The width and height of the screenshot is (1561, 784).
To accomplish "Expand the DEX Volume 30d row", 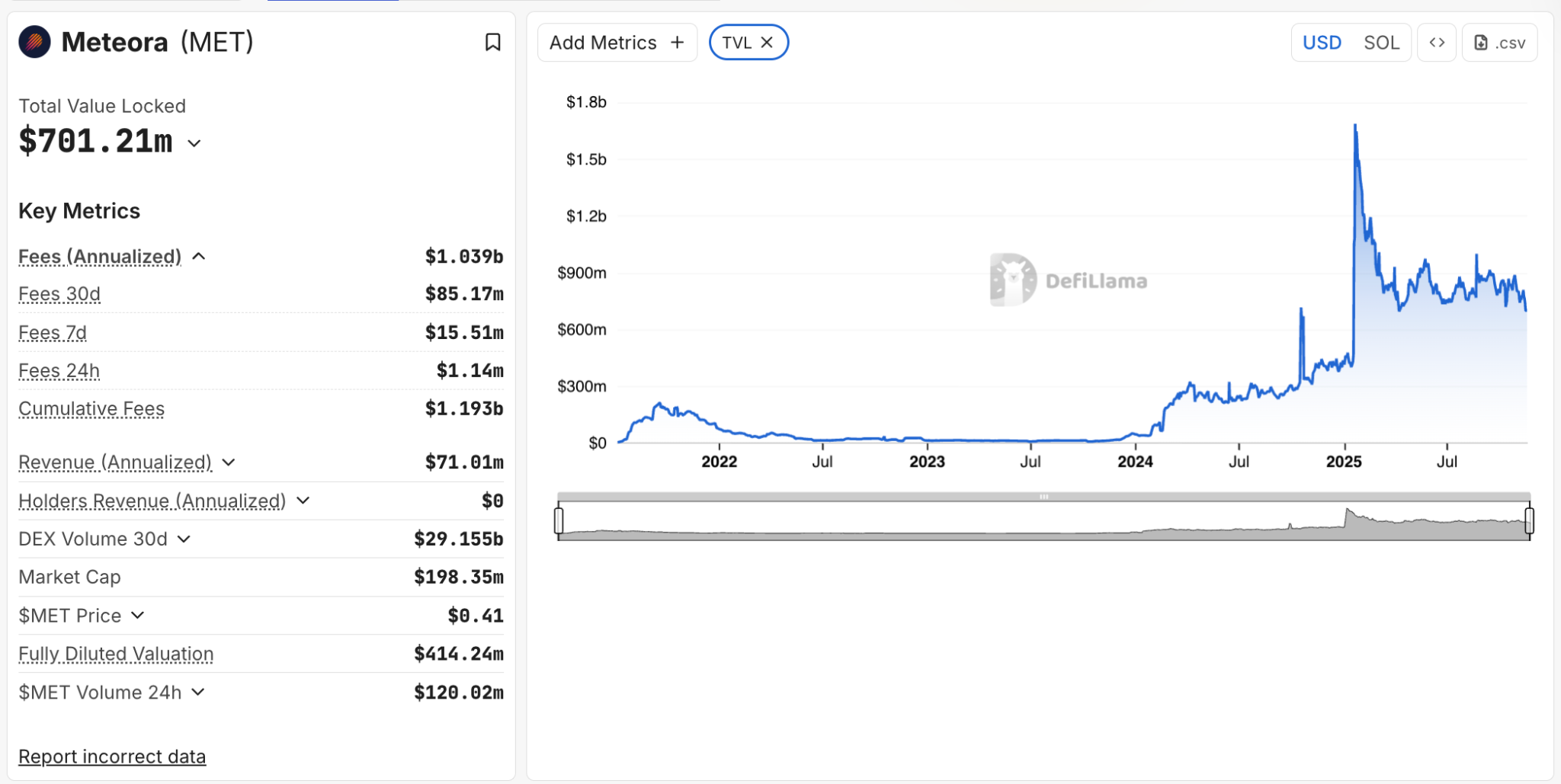I will [184, 539].
